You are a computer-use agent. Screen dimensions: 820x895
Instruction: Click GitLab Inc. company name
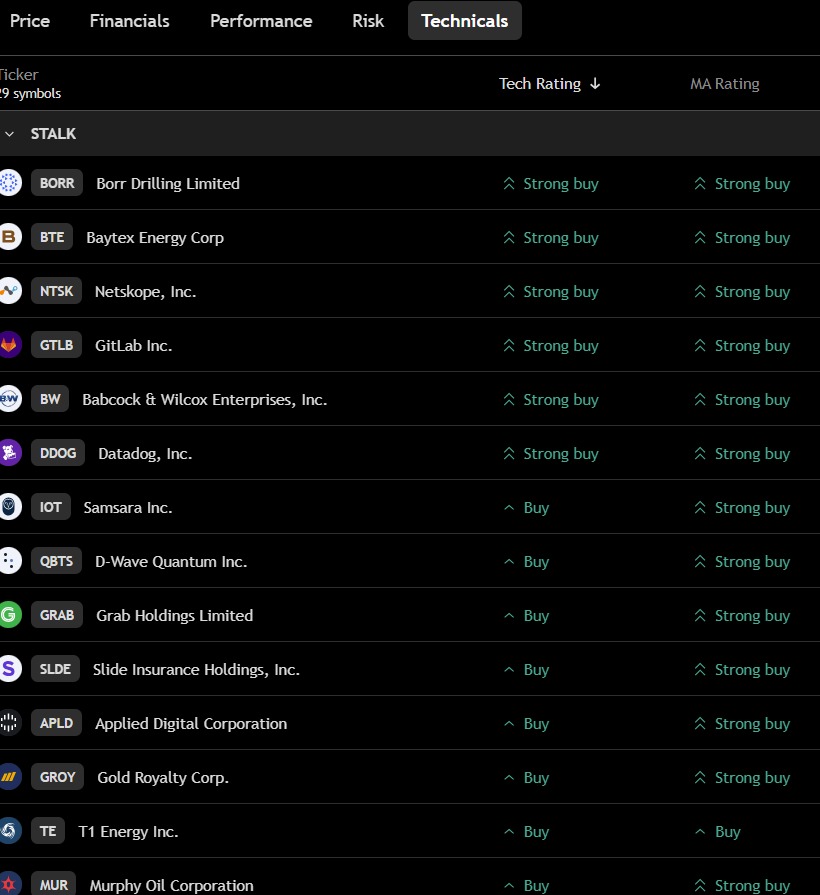134,345
